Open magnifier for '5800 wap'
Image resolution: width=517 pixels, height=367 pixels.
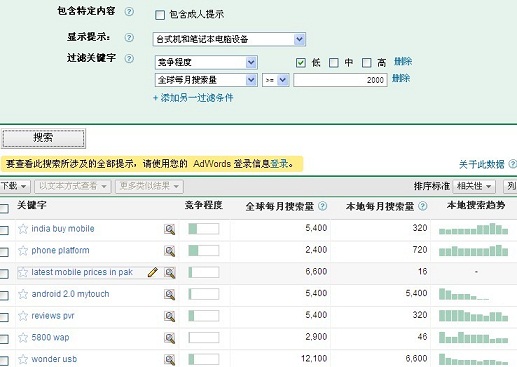pyautogui.click(x=170, y=338)
